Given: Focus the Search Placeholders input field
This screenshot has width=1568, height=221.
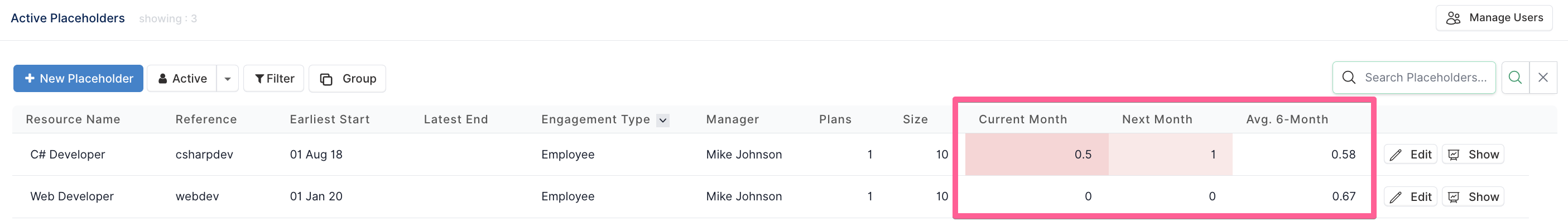Looking at the screenshot, I should pyautogui.click(x=1414, y=78).
